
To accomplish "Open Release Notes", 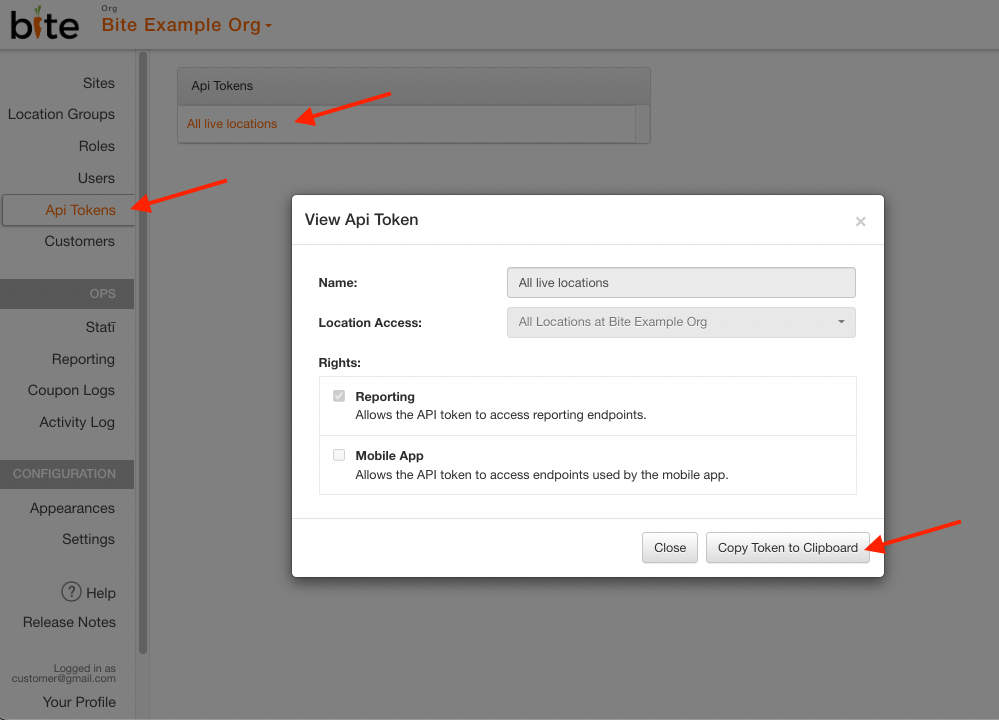I will [69, 623].
